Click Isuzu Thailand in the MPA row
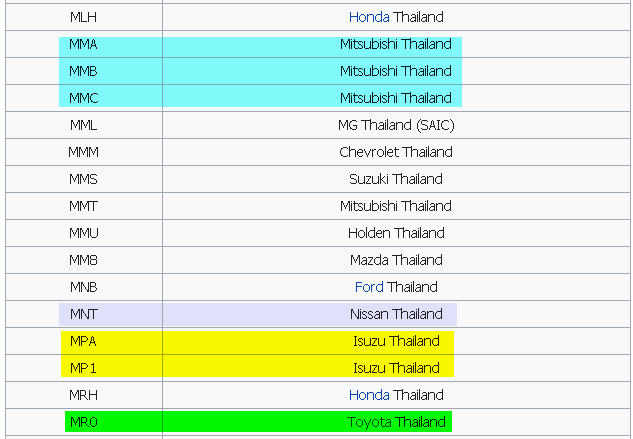This screenshot has width=633, height=439. (396, 341)
